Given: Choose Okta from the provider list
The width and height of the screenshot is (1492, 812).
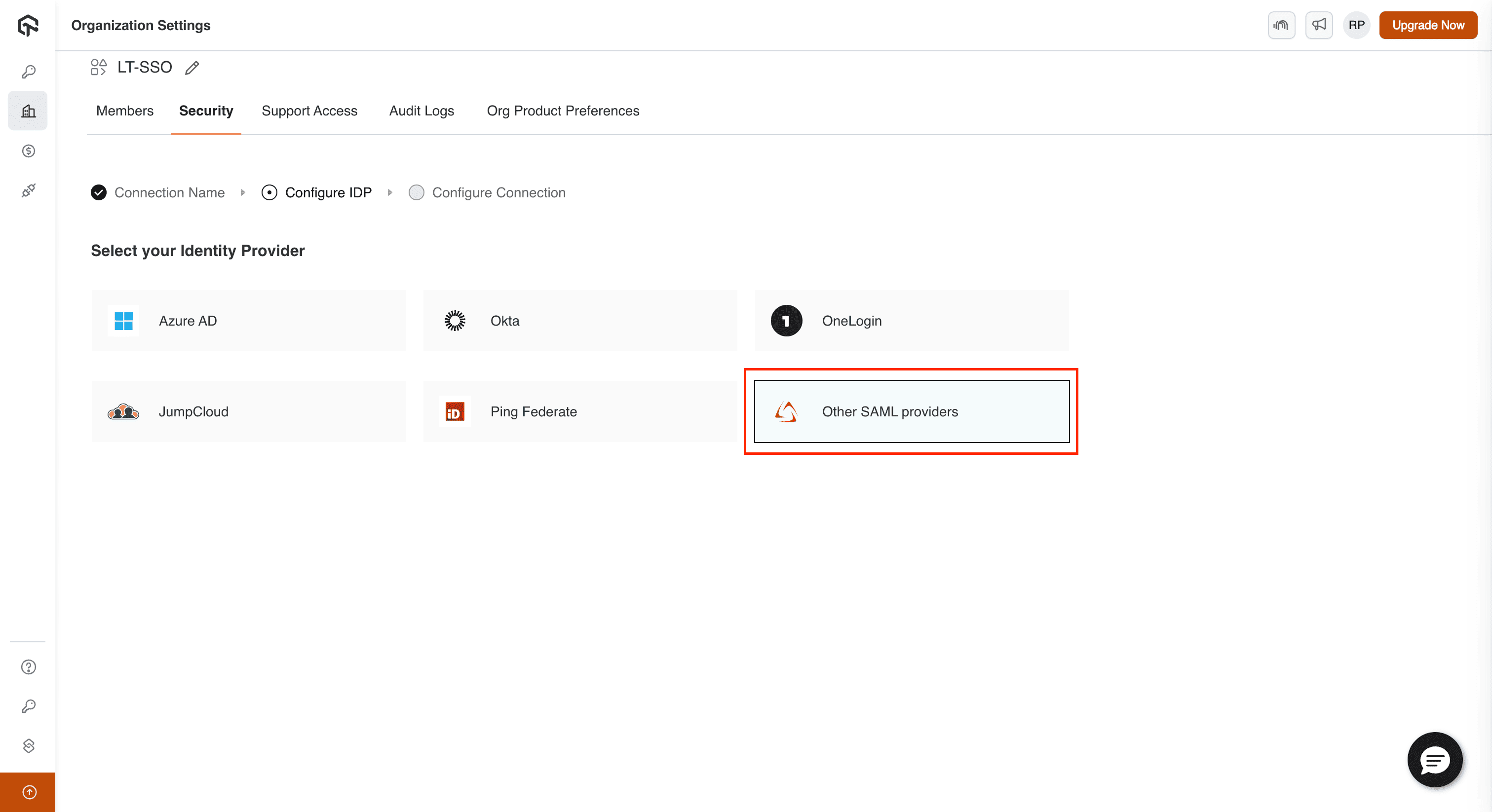Looking at the screenshot, I should tap(580, 321).
